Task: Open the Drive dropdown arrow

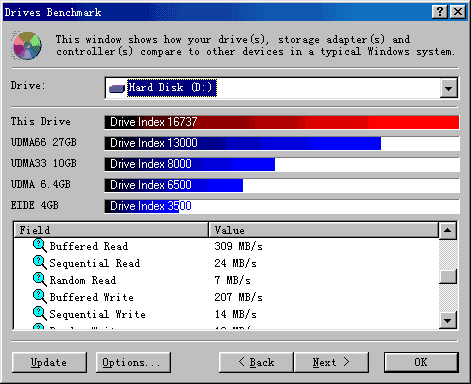Action: click(448, 89)
